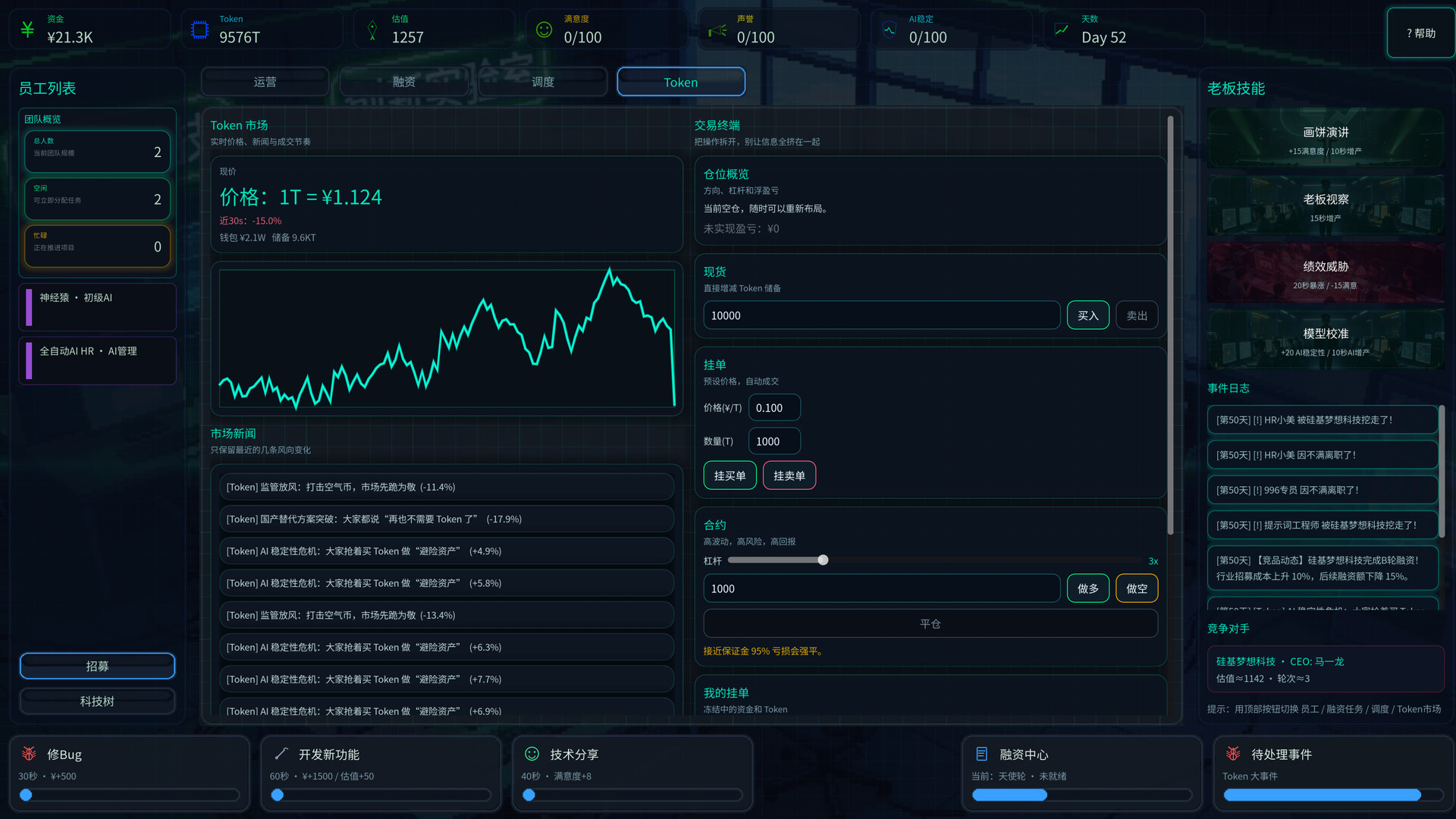Click the satisfaction smiley icon
1456x819 pixels.
[544, 30]
